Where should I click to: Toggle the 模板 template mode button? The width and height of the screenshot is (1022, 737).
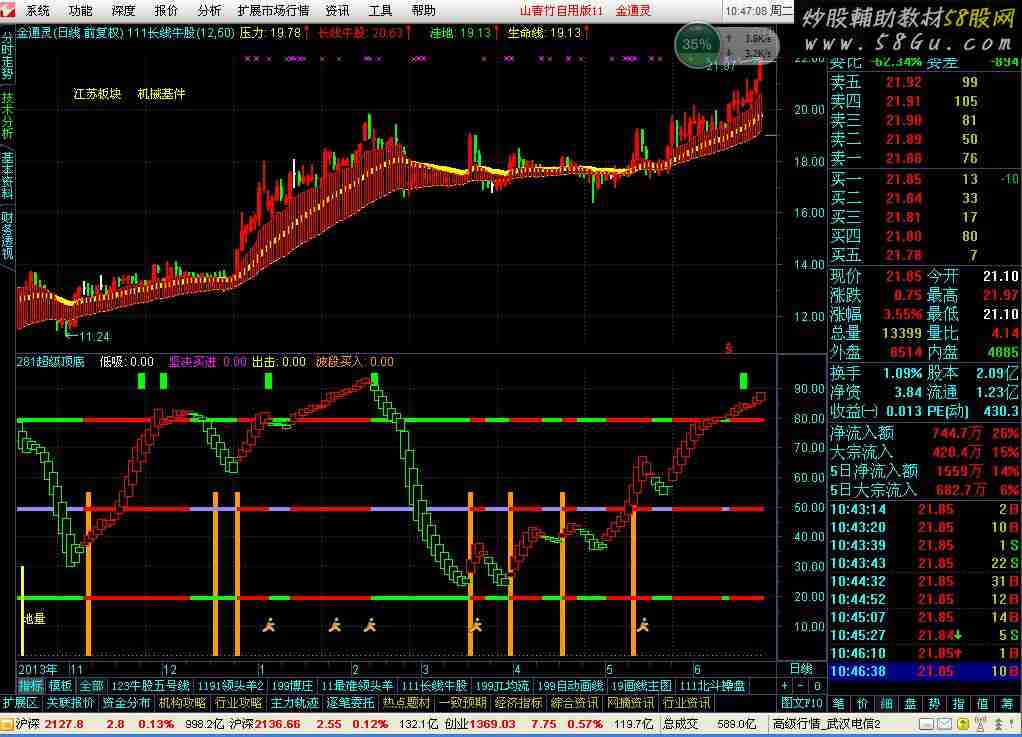[60, 686]
